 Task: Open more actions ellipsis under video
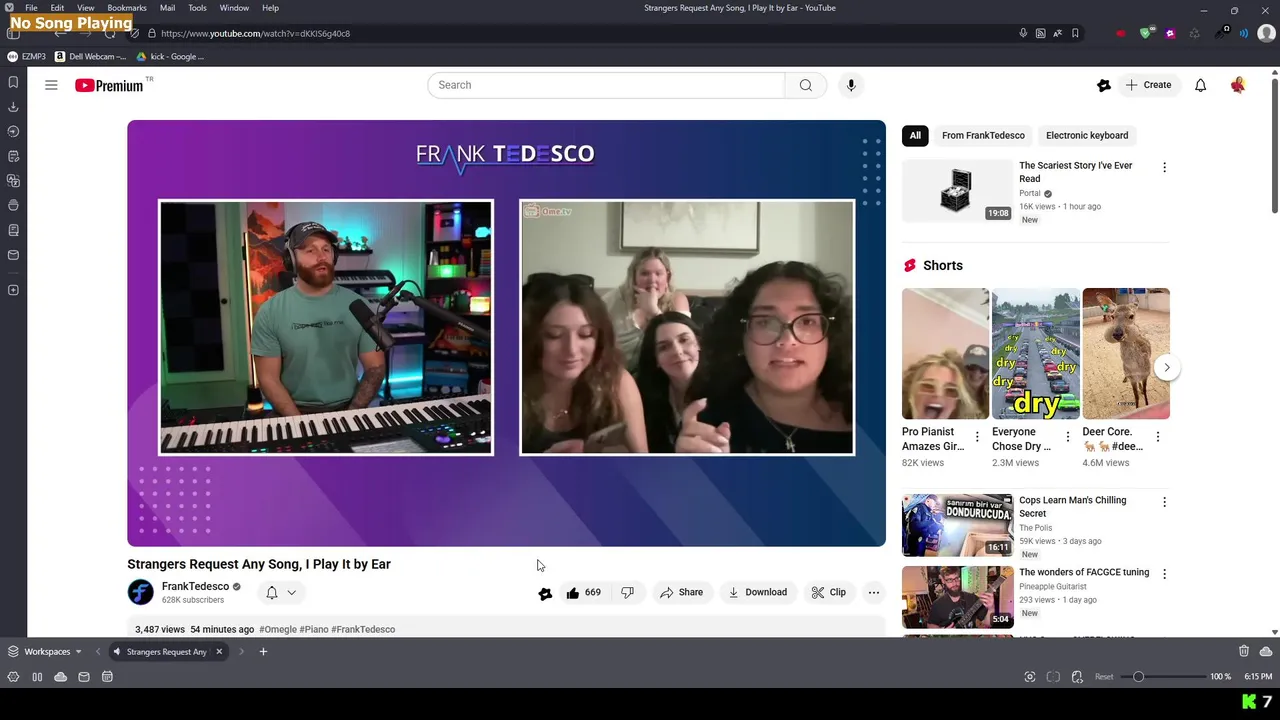click(874, 593)
